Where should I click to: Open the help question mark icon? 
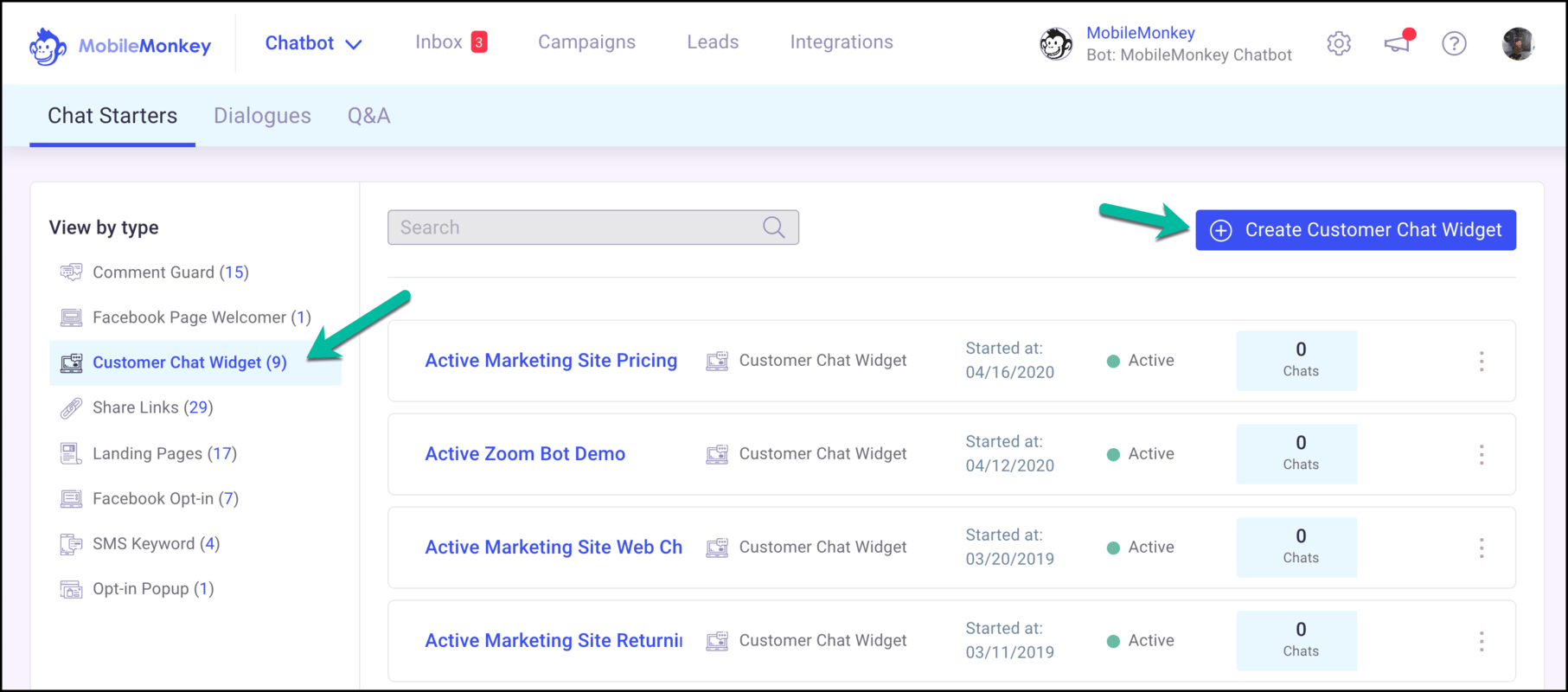(x=1454, y=43)
